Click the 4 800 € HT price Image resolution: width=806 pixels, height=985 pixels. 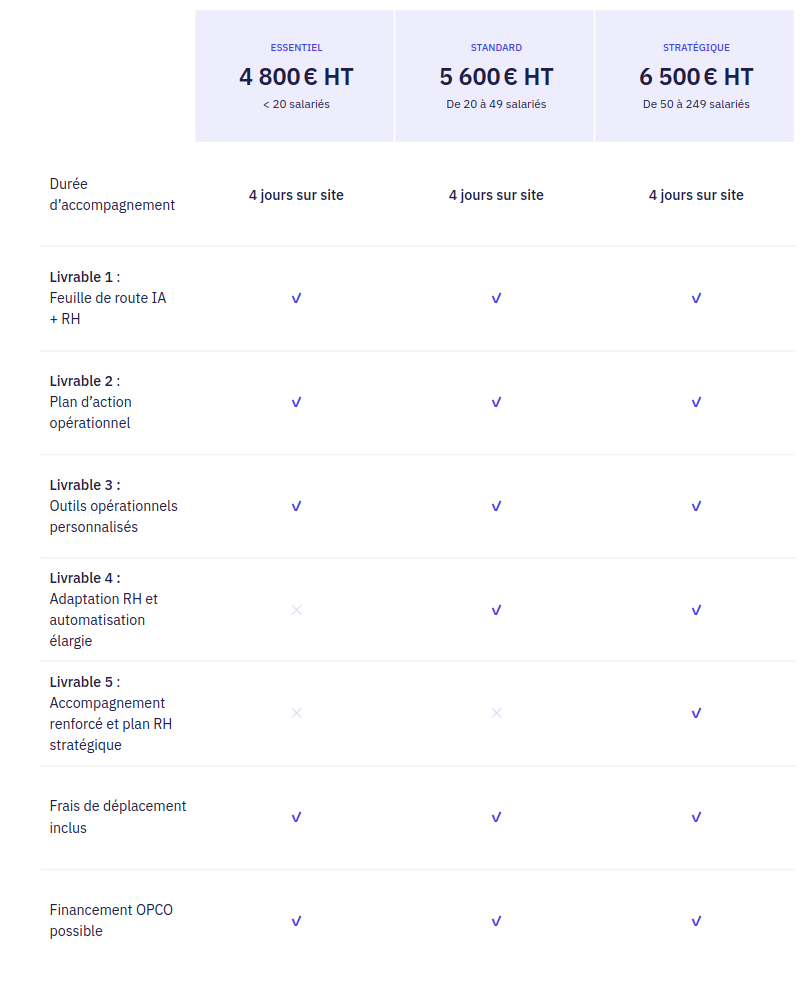coord(296,77)
